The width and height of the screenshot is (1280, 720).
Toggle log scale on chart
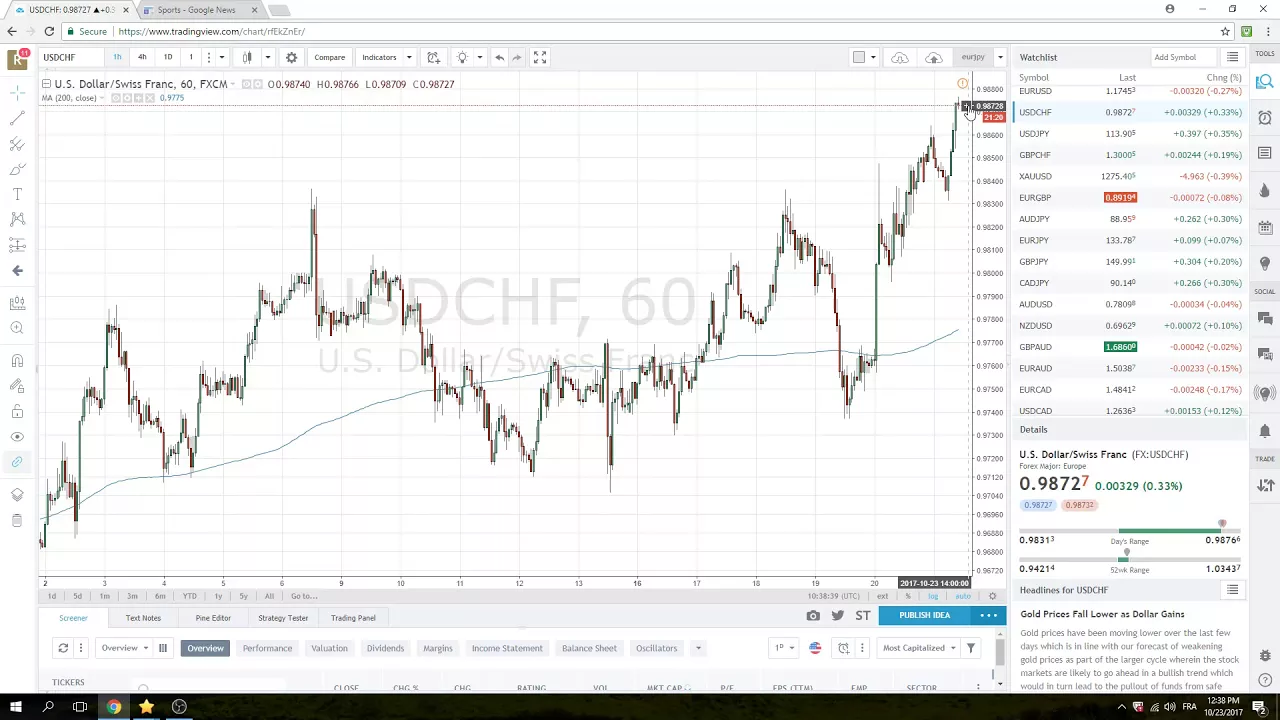click(933, 596)
